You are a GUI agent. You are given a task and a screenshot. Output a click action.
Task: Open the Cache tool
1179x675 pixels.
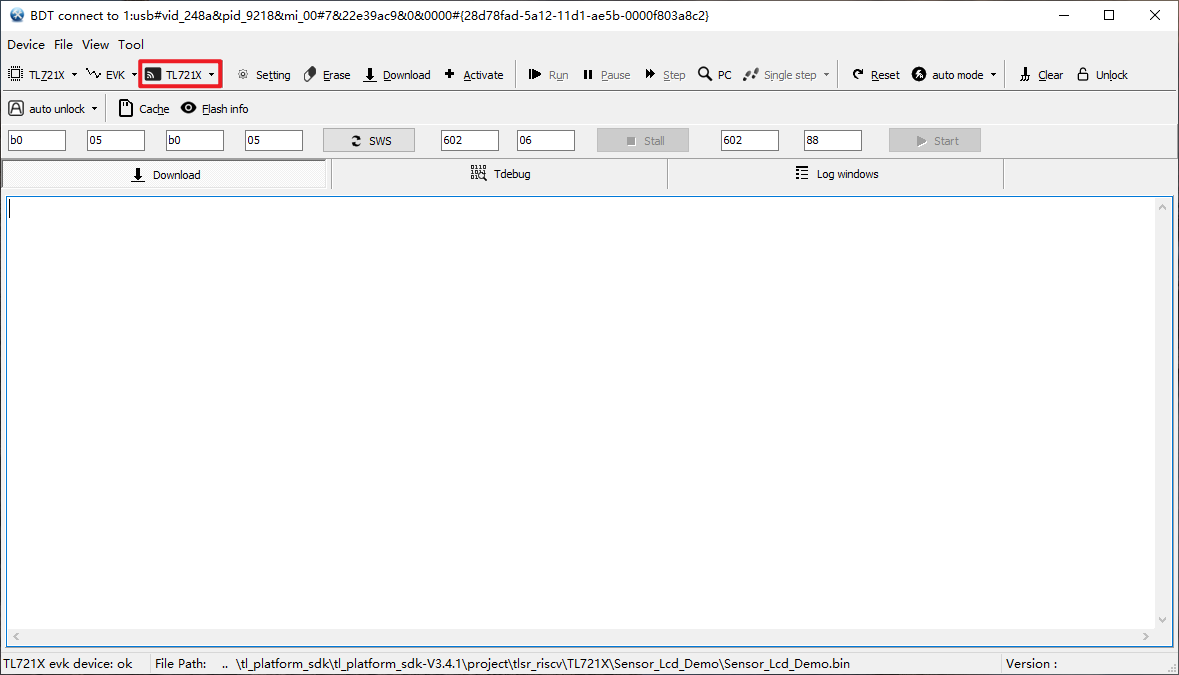126,109
